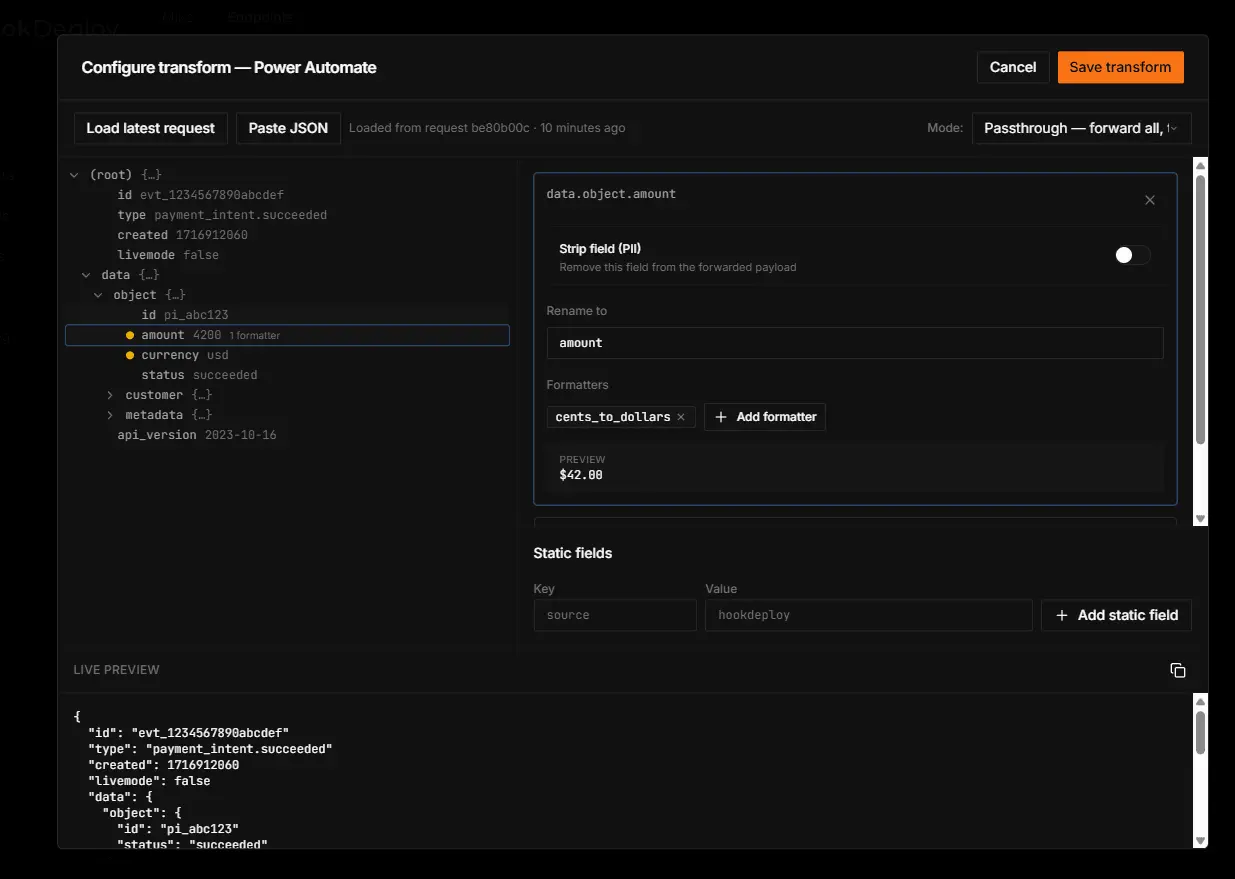Close the data.object.amount field panel
This screenshot has height=879, width=1235.
pyautogui.click(x=1150, y=200)
